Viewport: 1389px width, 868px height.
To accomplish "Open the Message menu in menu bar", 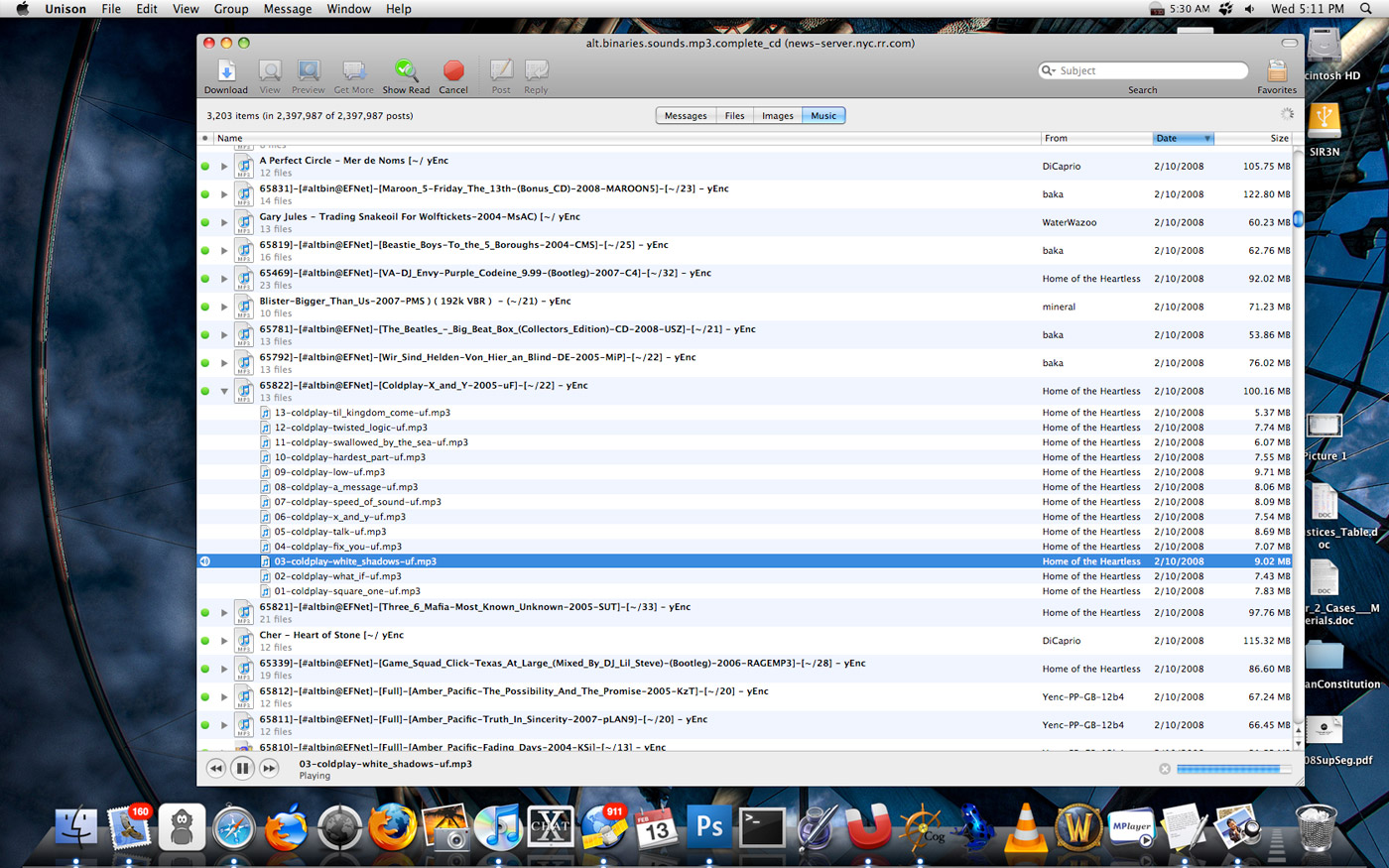I will point(287,9).
